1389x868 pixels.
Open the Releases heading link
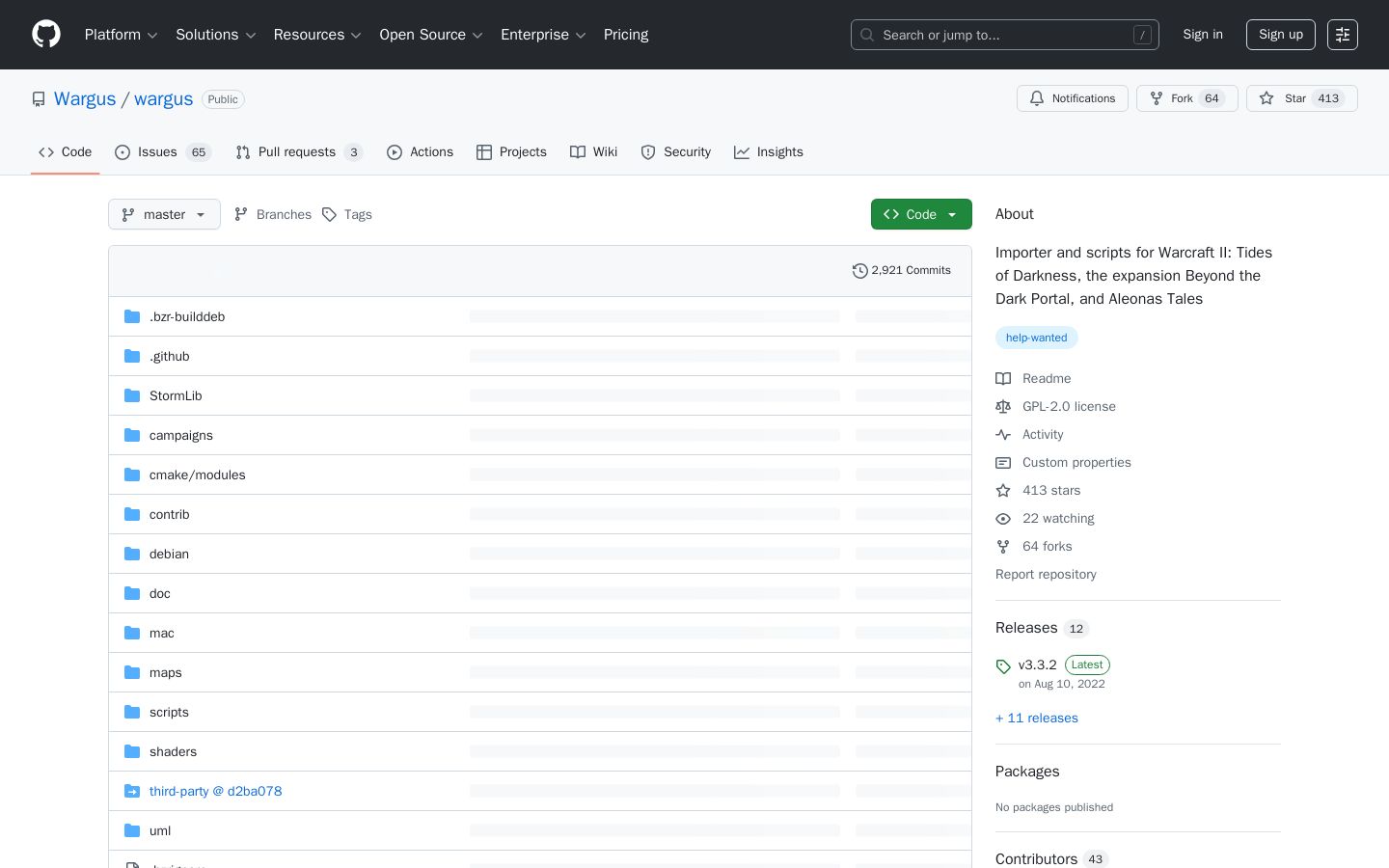coord(1042,629)
